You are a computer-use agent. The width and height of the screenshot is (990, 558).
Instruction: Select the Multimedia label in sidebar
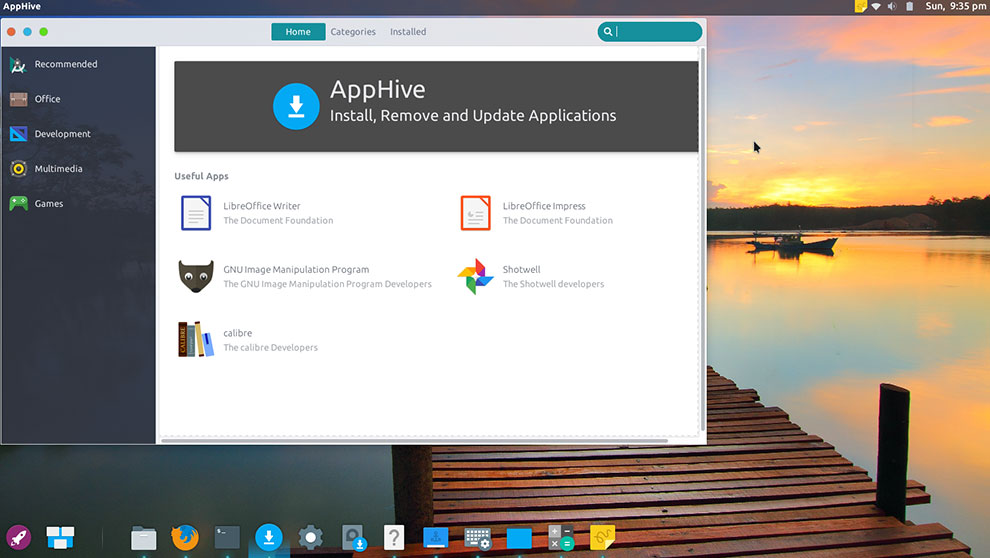click(58, 169)
